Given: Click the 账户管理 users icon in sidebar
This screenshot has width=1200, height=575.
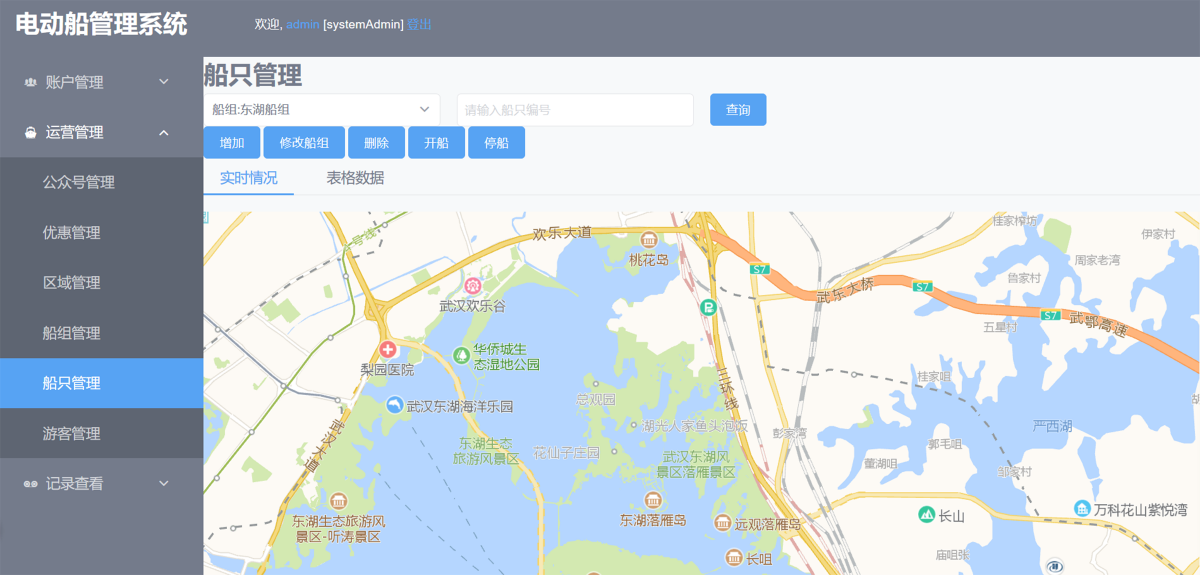Looking at the screenshot, I should click(x=30, y=82).
